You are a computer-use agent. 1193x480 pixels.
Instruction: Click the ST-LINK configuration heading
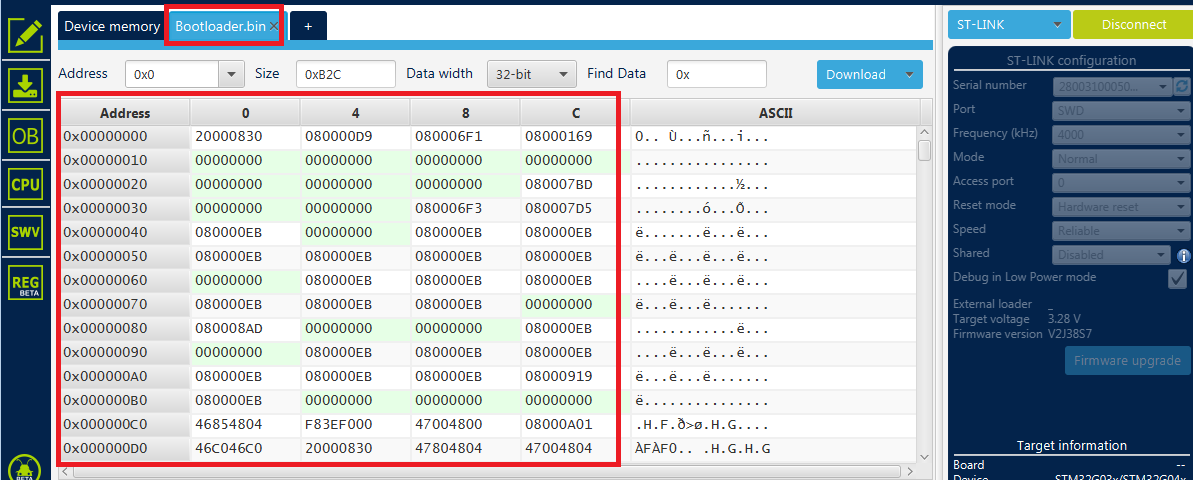1071,61
